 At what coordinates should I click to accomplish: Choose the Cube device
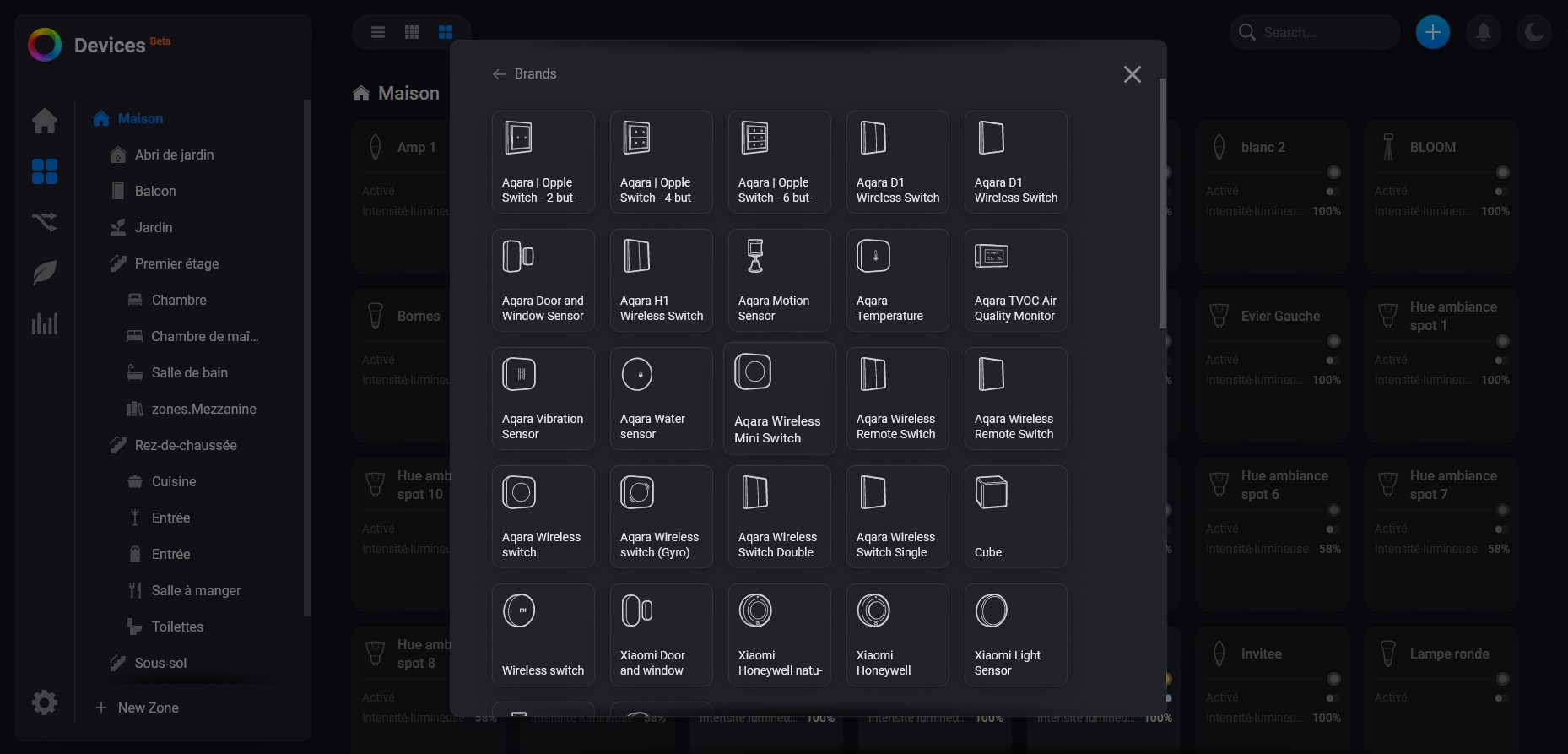coord(1016,517)
